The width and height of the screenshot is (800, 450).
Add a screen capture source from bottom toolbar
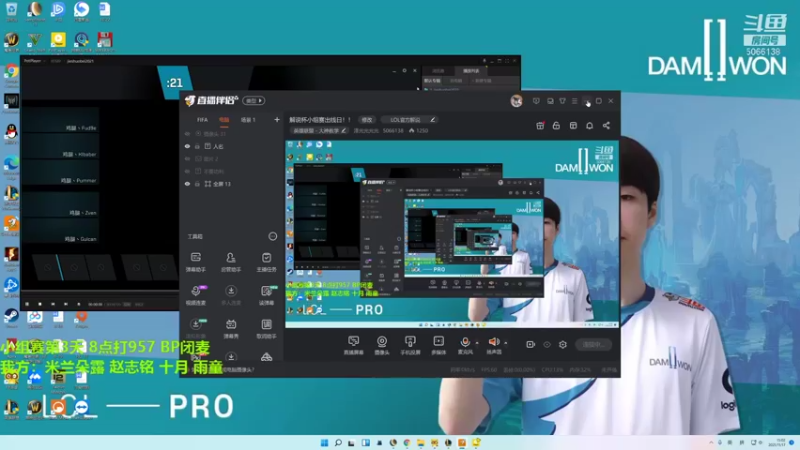click(353, 345)
